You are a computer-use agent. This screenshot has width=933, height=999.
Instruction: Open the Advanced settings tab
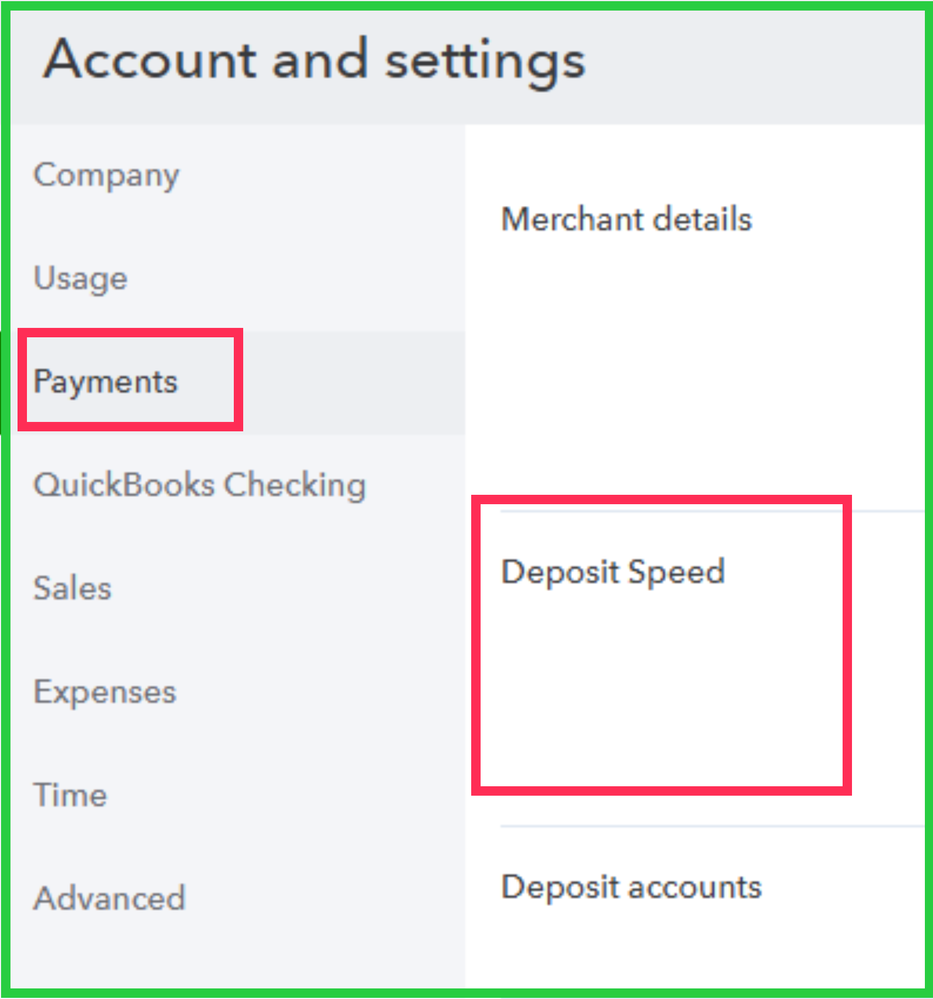(109, 898)
